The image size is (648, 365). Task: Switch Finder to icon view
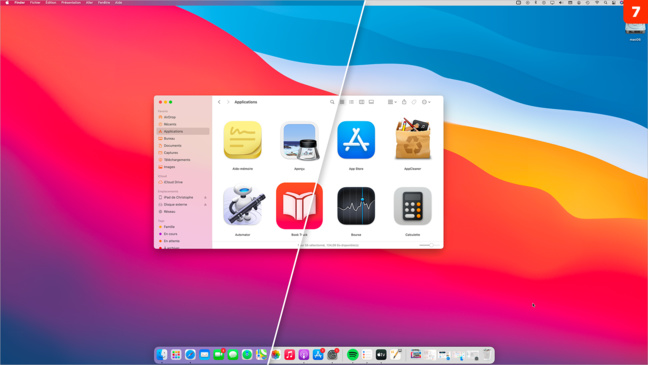[342, 102]
